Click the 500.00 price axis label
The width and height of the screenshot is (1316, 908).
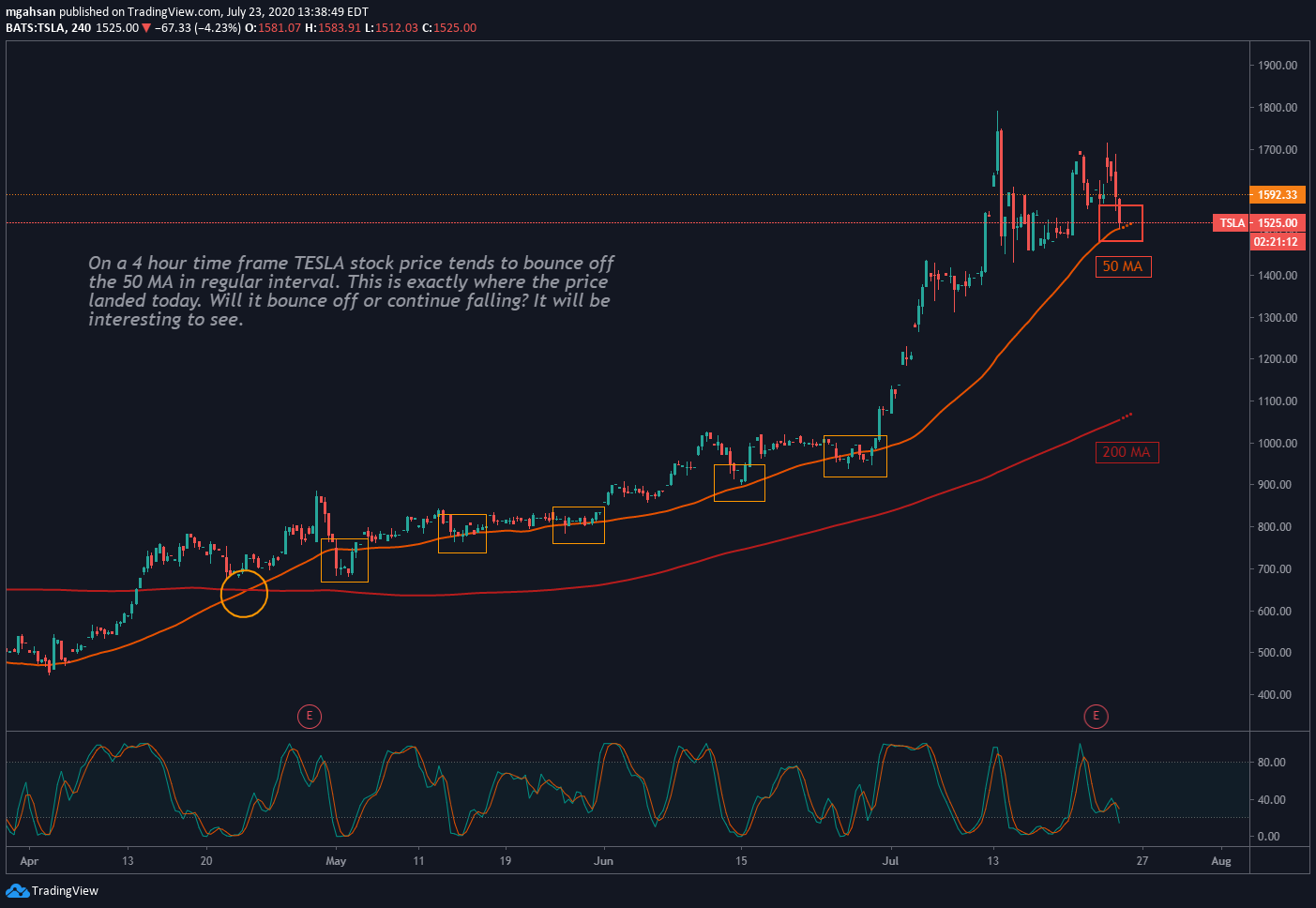click(x=1275, y=653)
